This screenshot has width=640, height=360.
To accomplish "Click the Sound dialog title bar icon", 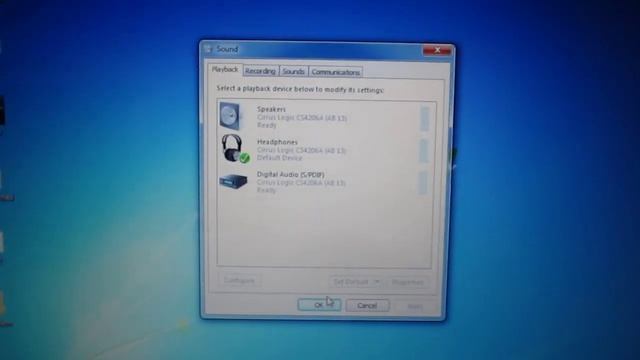I will pos(209,49).
